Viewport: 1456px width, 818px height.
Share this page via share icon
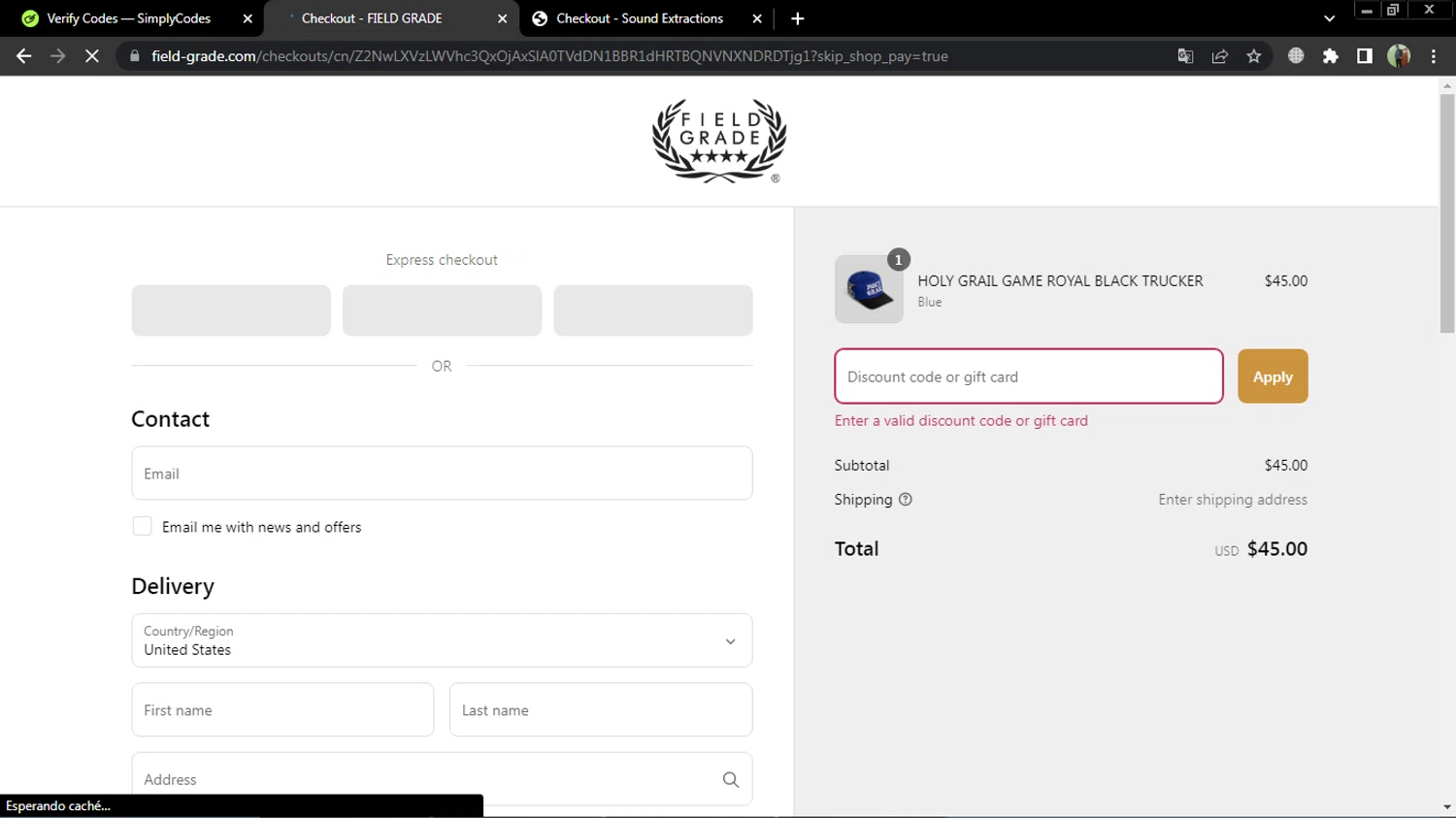pyautogui.click(x=1220, y=56)
